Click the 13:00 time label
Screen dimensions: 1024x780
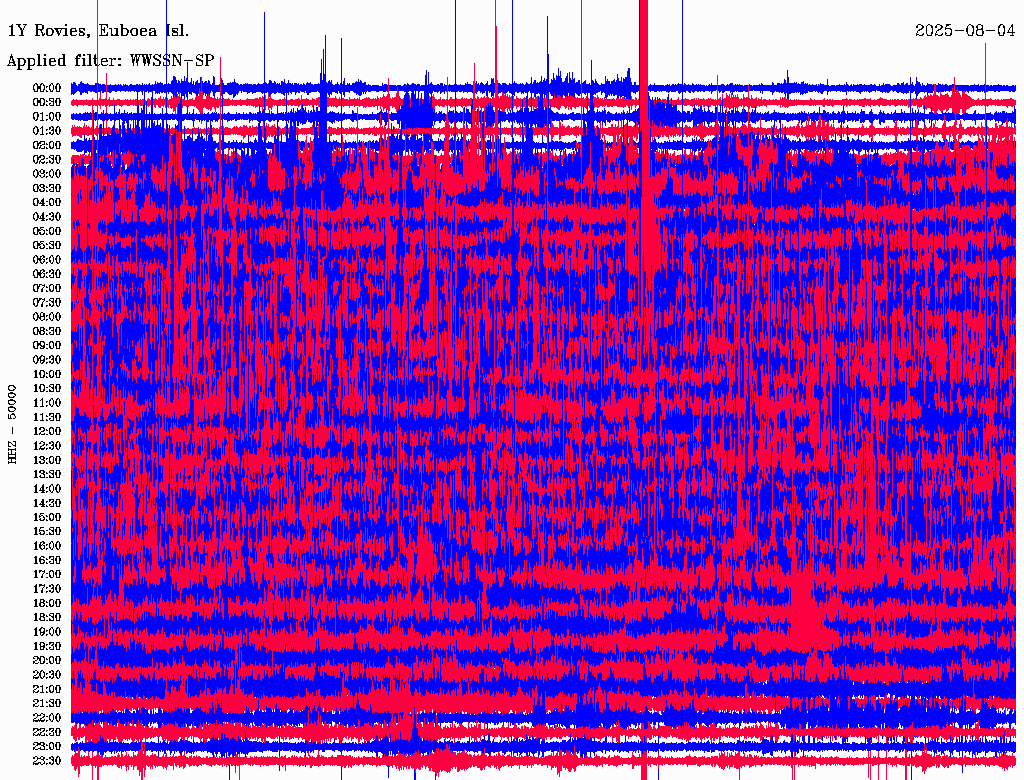(x=47, y=460)
